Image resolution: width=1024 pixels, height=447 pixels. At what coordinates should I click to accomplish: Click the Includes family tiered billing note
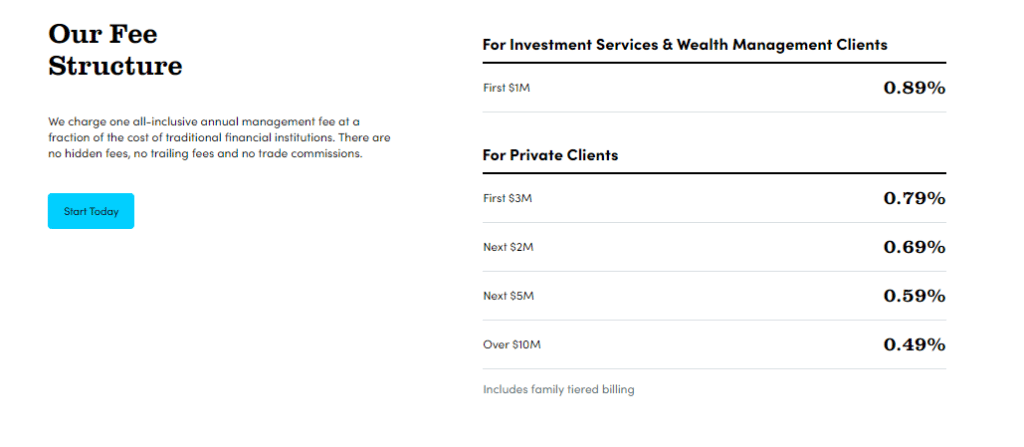point(558,389)
